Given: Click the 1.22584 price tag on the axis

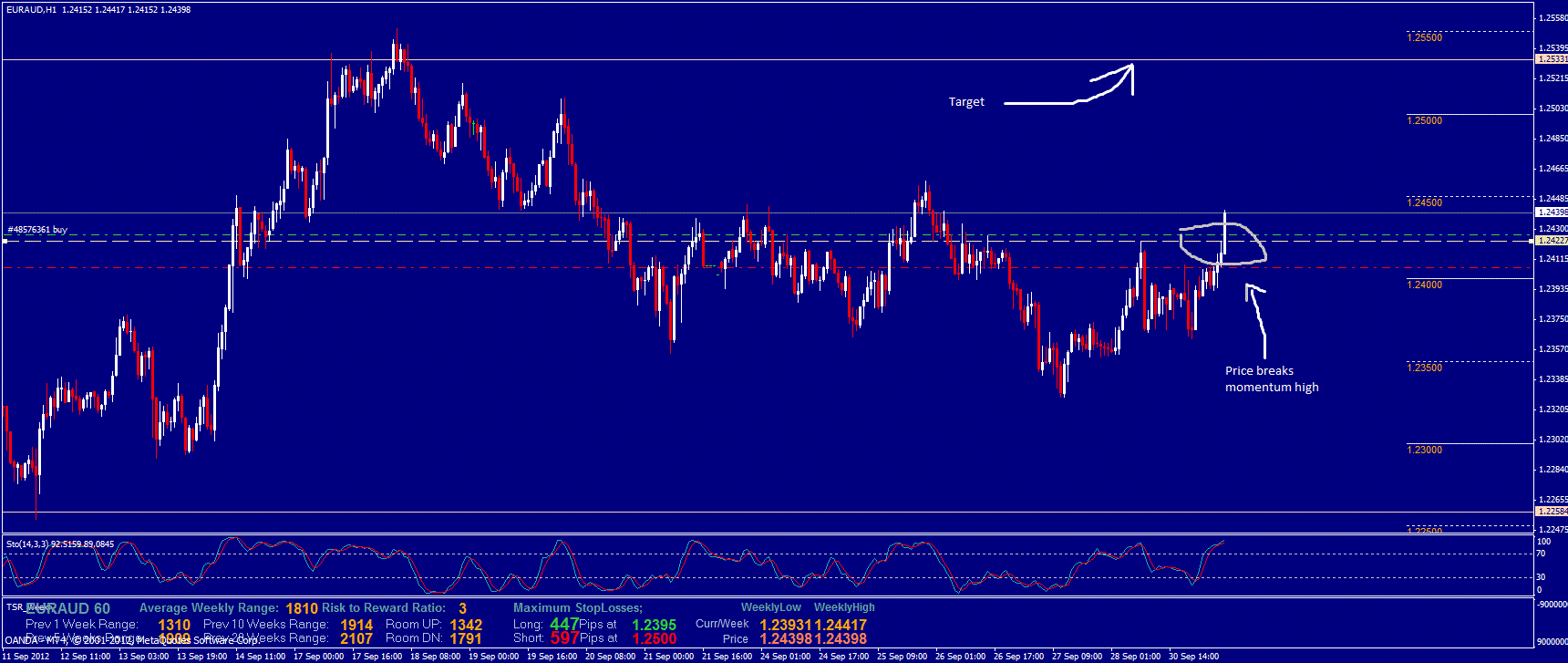Looking at the screenshot, I should click(x=1551, y=512).
